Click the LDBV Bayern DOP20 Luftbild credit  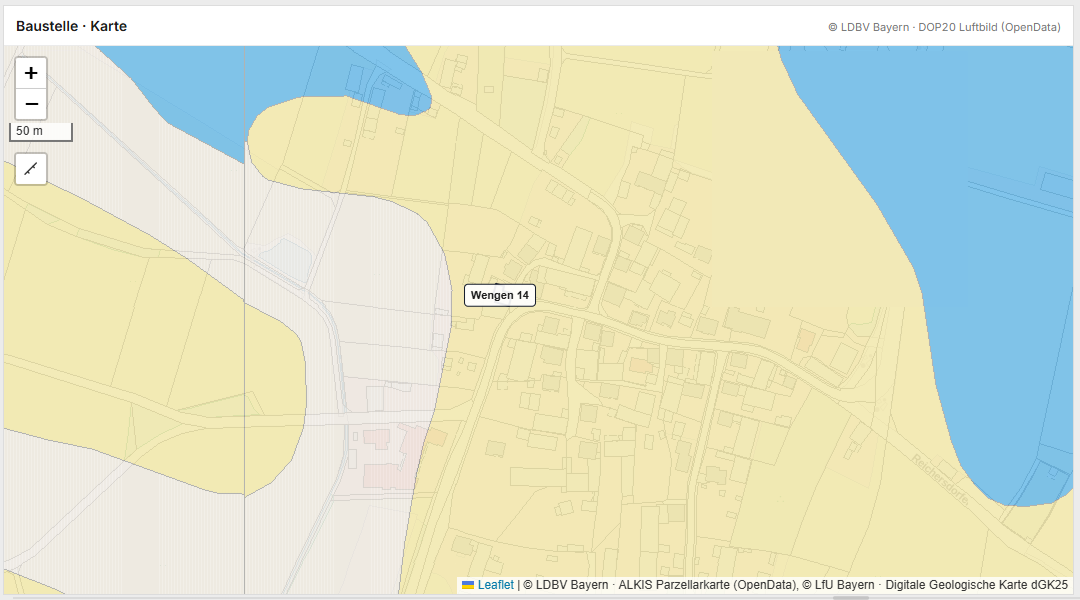944,28
